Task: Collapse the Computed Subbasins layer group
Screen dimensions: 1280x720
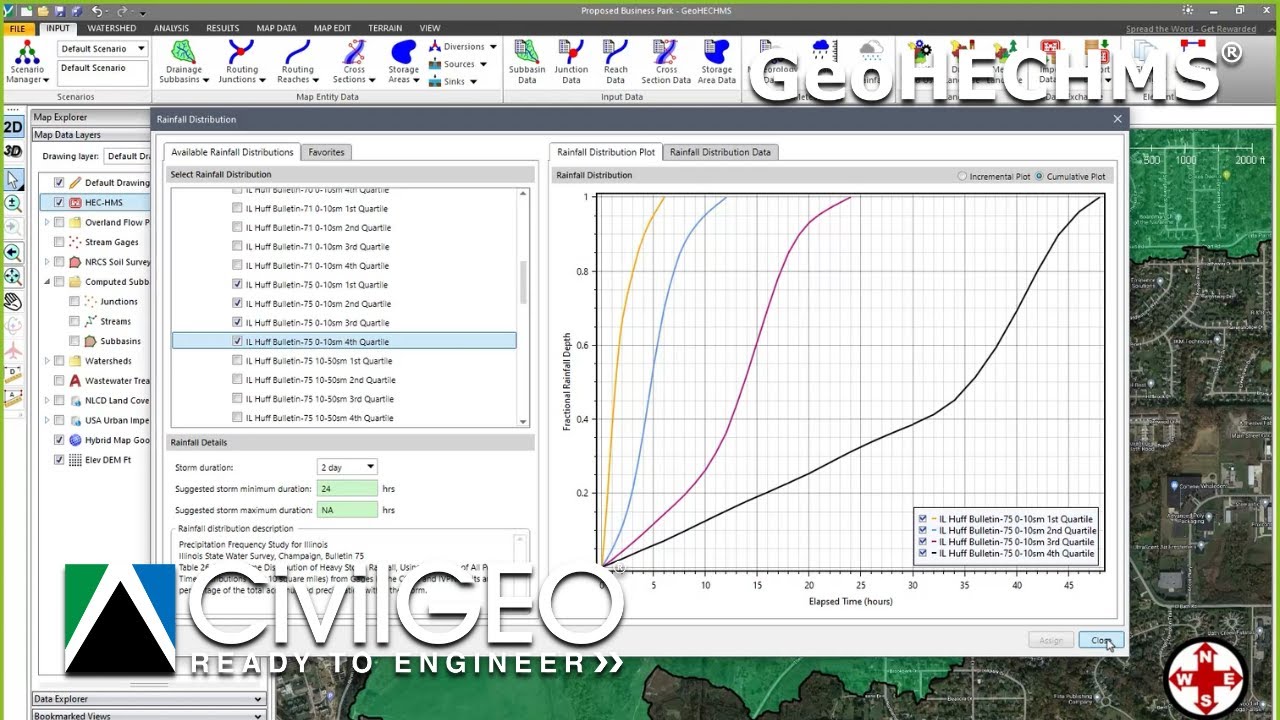Action: pos(46,282)
